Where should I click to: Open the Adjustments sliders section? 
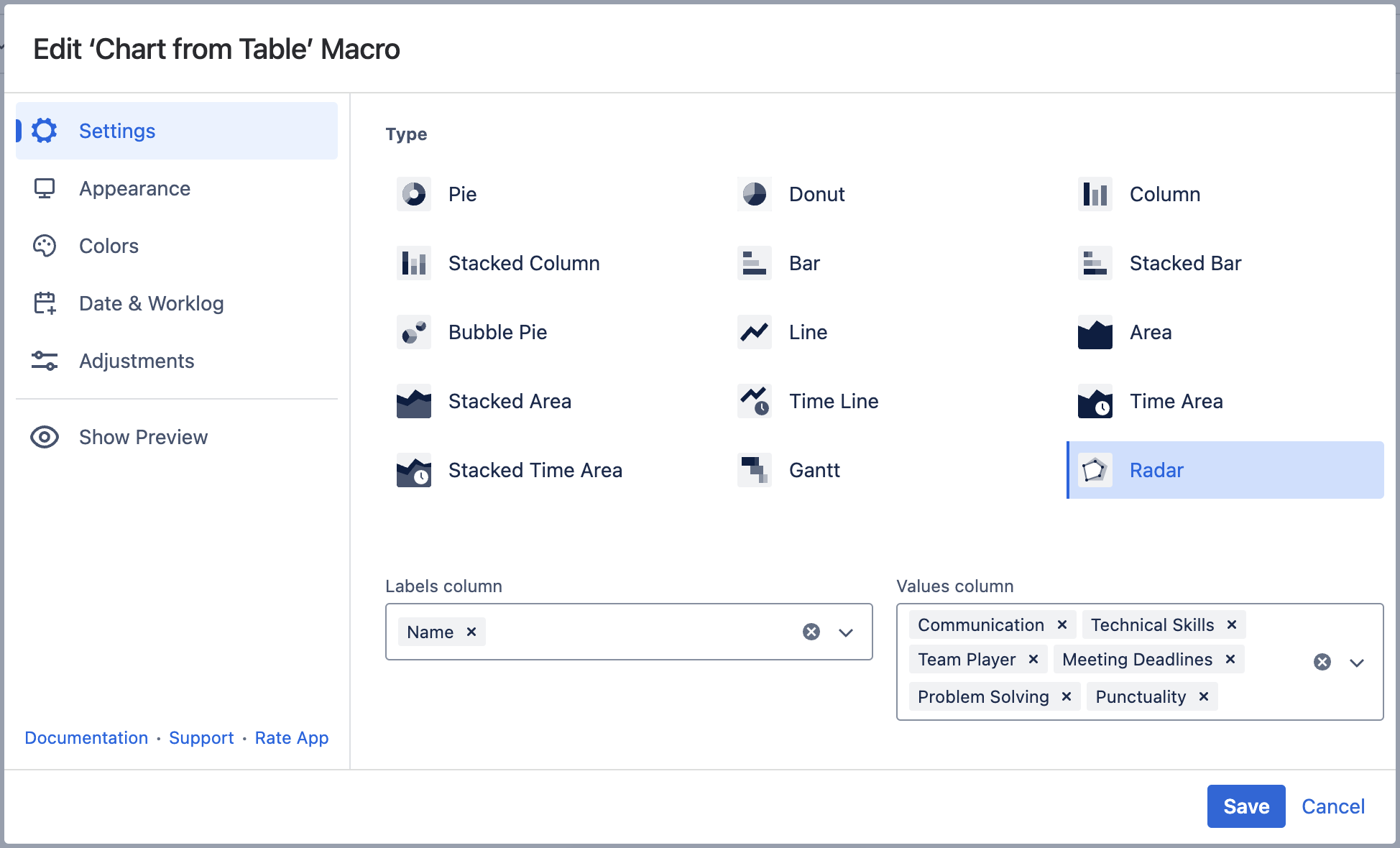[137, 361]
